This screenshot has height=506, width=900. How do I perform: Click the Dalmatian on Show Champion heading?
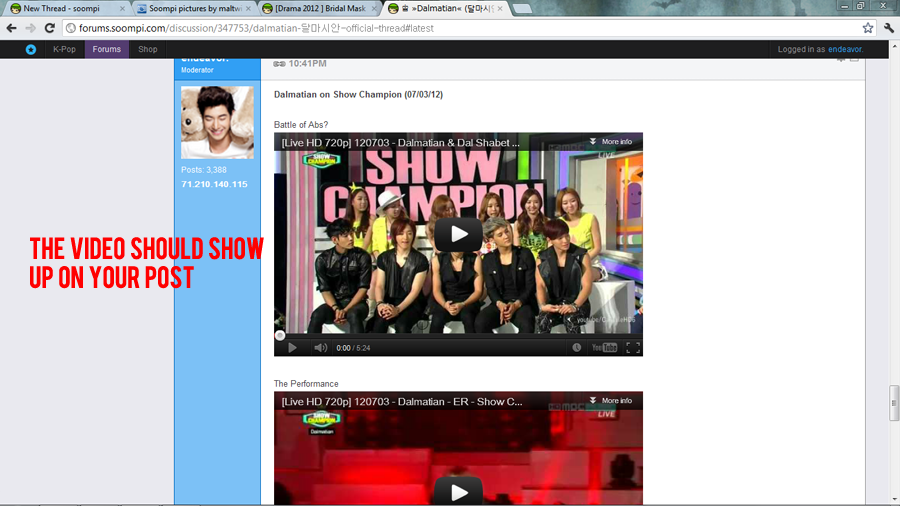(x=358, y=95)
